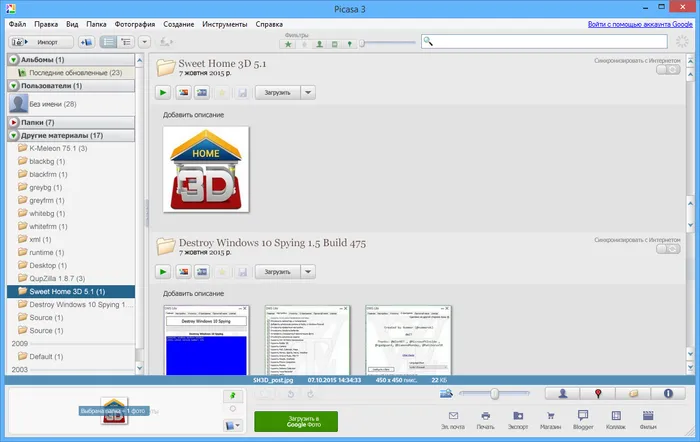700x442 pixels.
Task: Open the Инструменты menu
Action: 225,24
